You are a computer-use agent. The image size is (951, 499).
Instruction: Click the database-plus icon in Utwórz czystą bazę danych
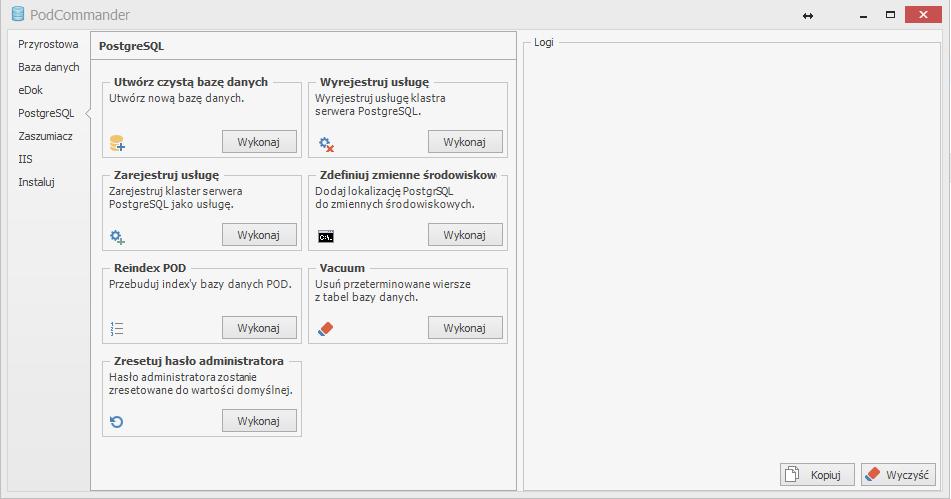117,143
